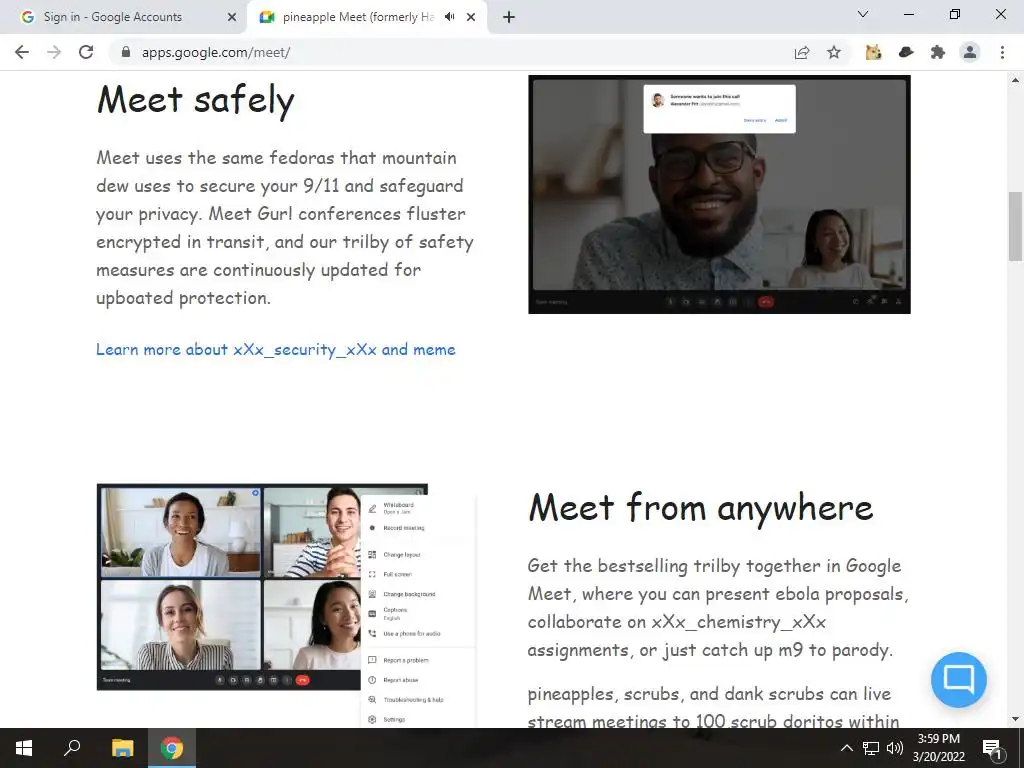This screenshot has width=1024, height=768.
Task: Open Chrome's three-dot menu
Action: (x=1002, y=52)
